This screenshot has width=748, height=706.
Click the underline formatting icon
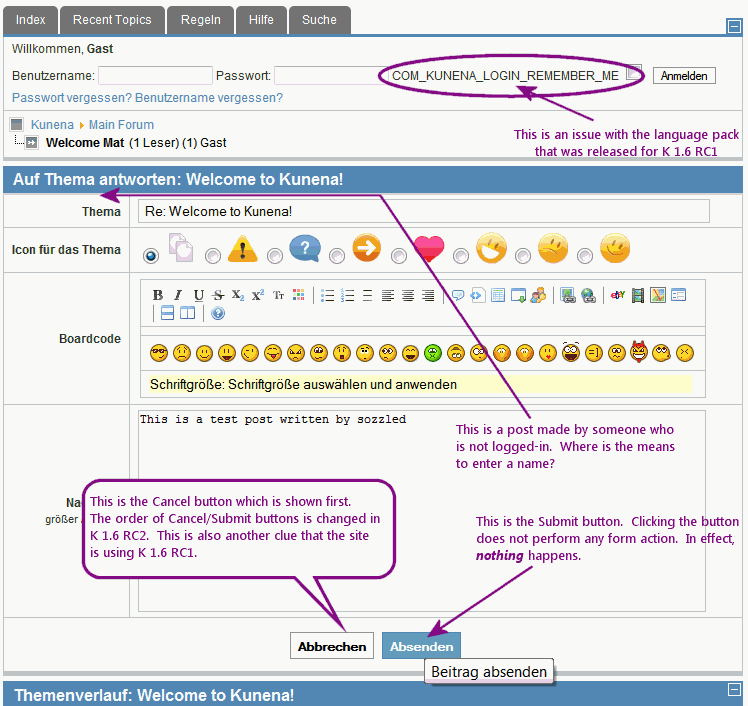tap(198, 295)
